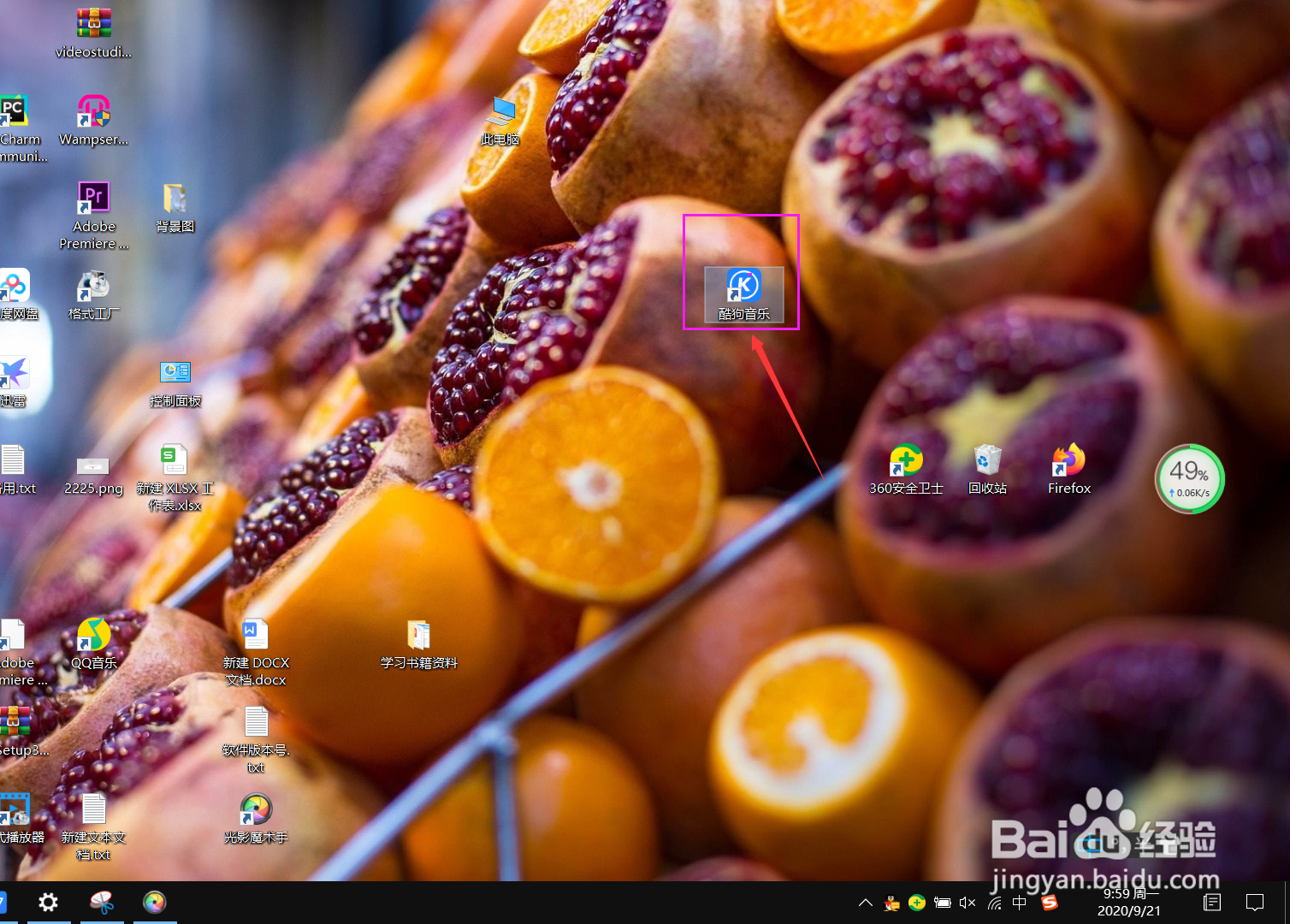This screenshot has width=1290, height=924.
Task: Click the QQ icon in the system tray
Action: point(891,903)
